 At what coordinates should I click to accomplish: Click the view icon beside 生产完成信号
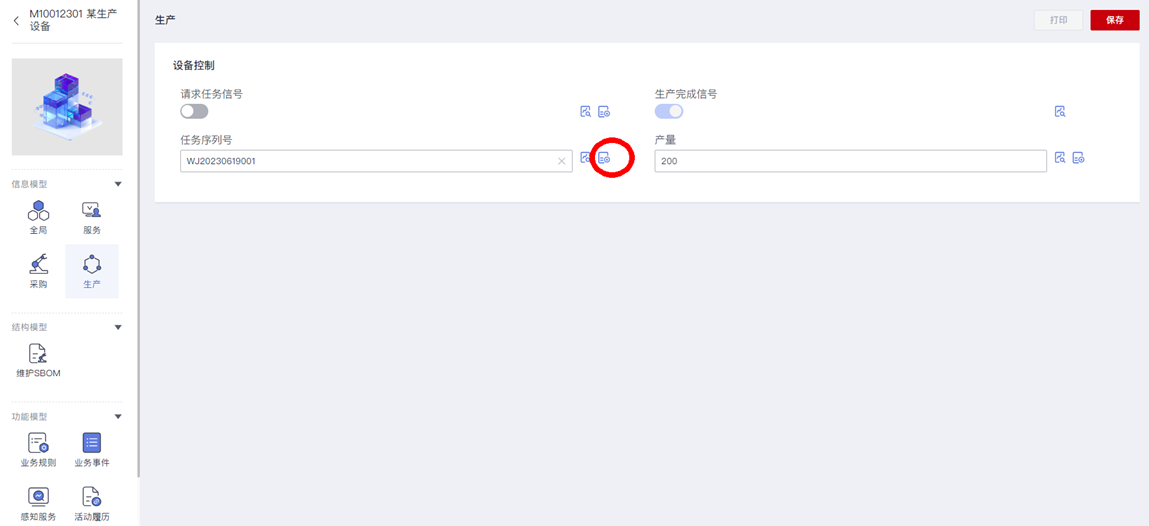coord(1060,112)
